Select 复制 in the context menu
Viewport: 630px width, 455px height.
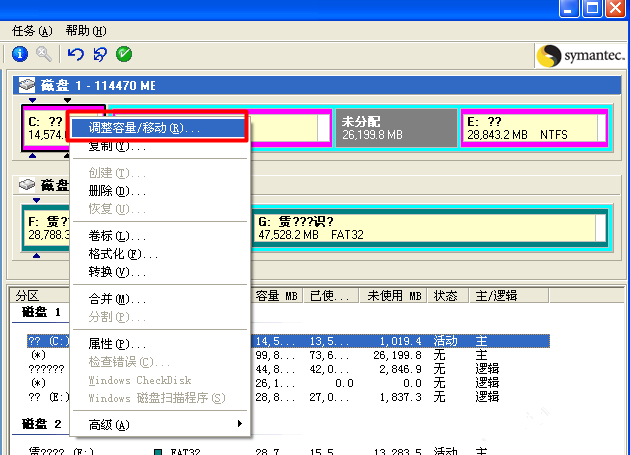pos(117,146)
